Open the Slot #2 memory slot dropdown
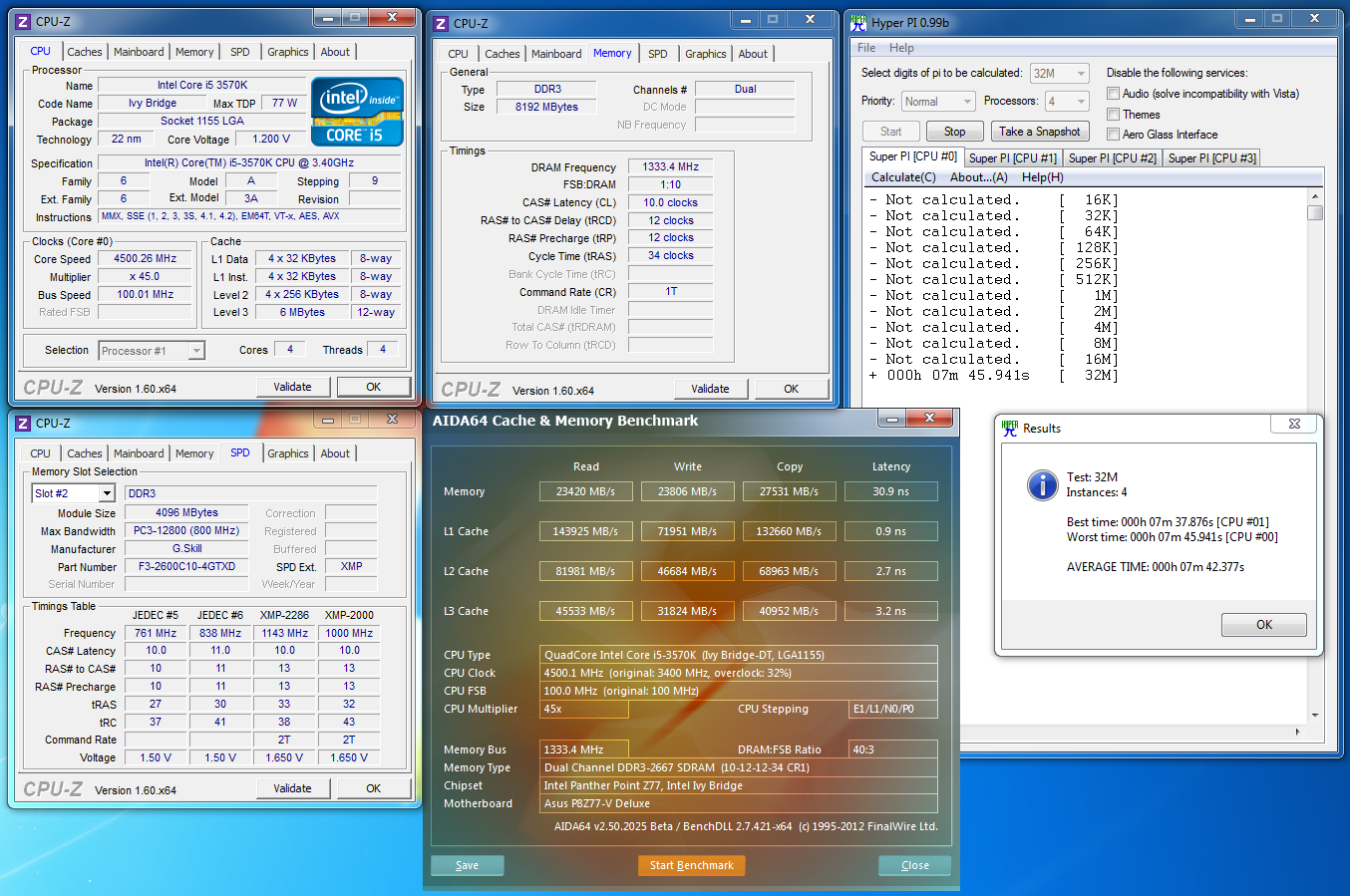Viewport: 1350px width, 896px height. [74, 493]
